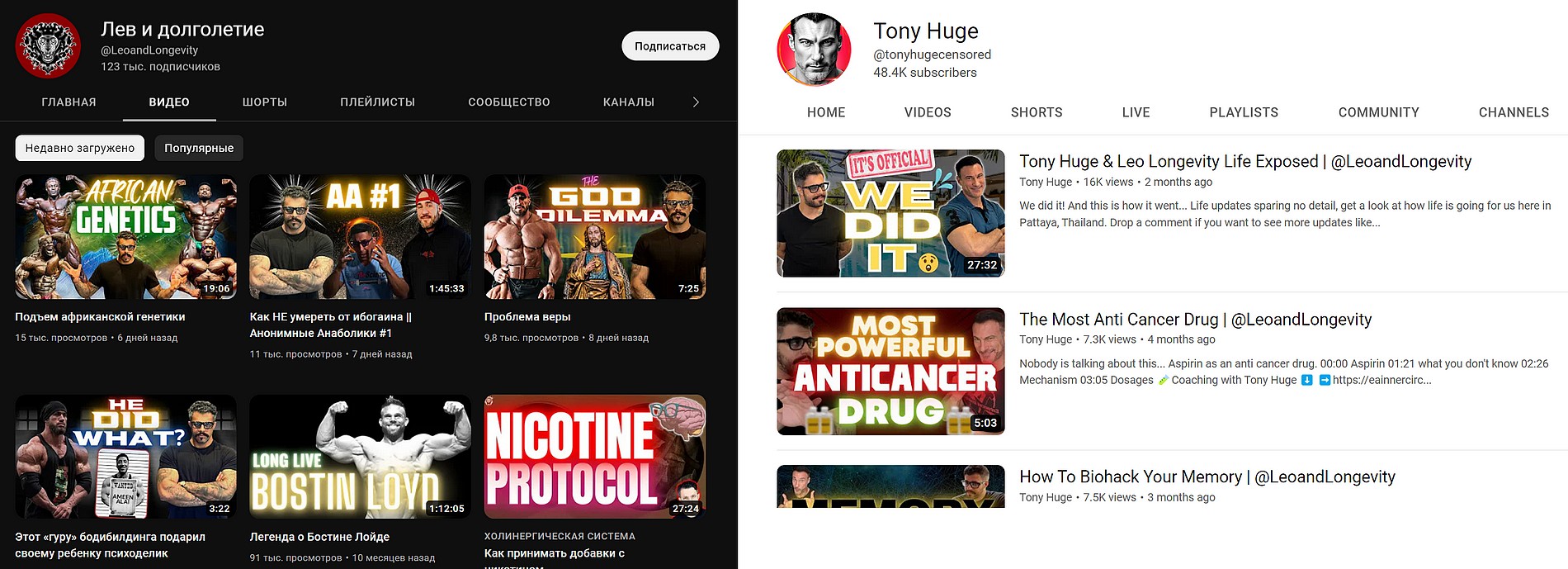Switch to the LIVE tab on Tony Huge
This screenshot has width=1568, height=569.
[x=1136, y=112]
